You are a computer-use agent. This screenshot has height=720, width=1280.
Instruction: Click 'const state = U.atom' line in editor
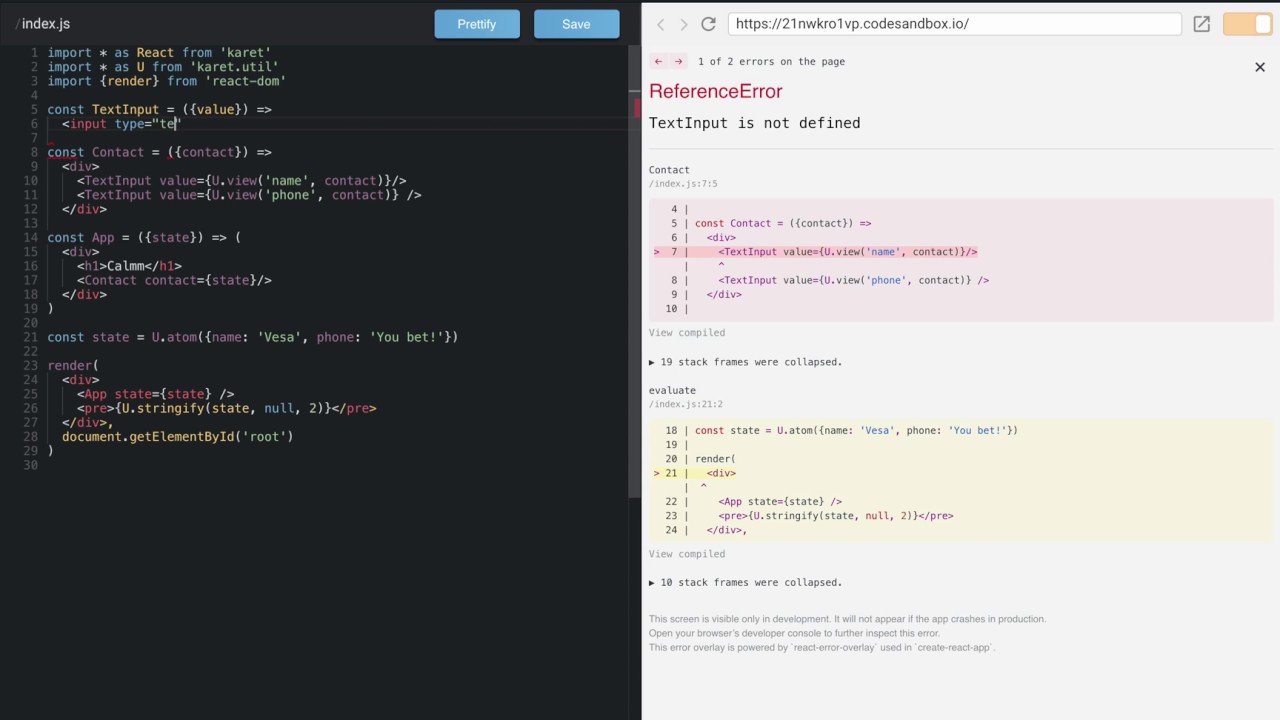pyautogui.click(x=253, y=337)
